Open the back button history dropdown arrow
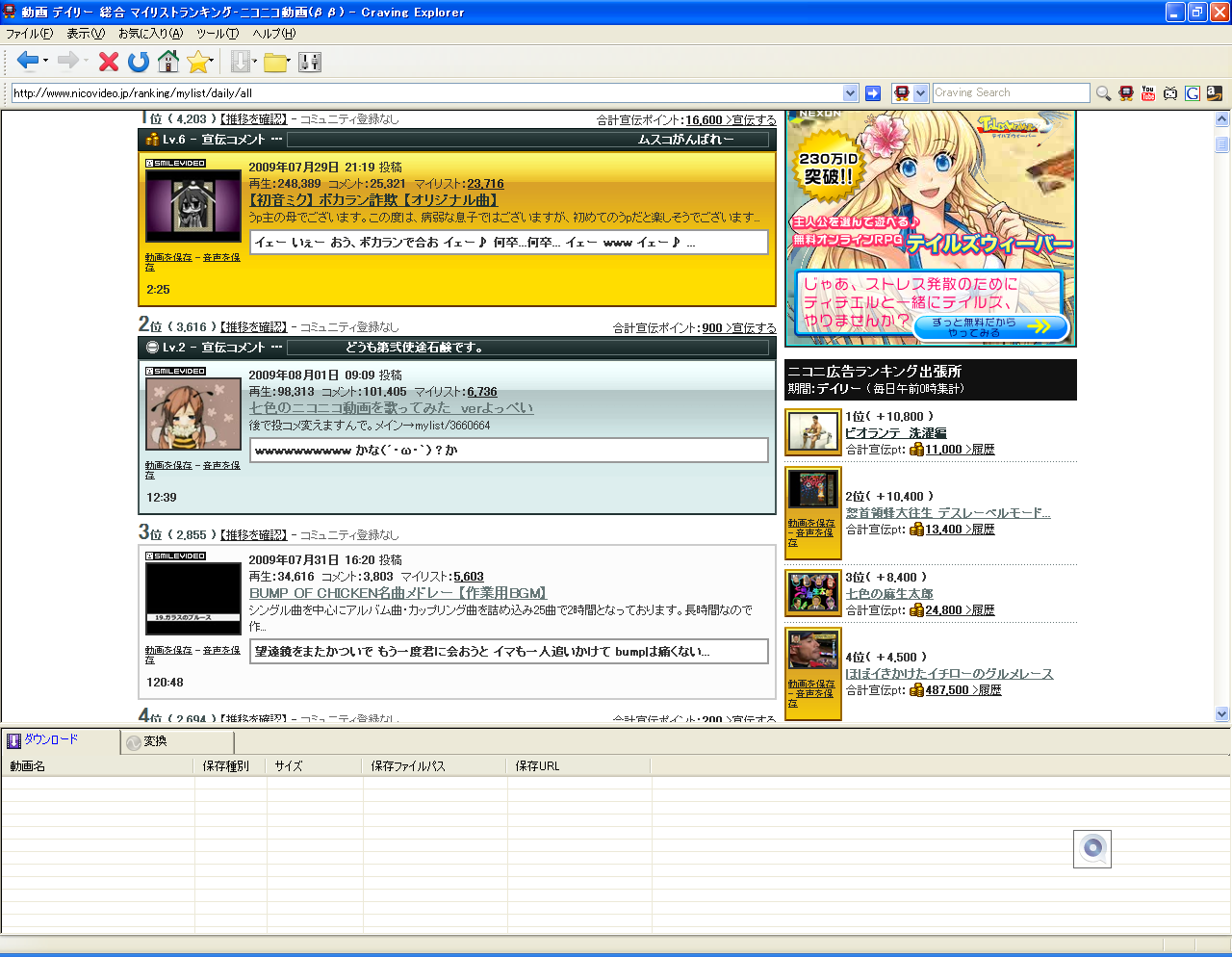This screenshot has width=1232, height=957. (x=45, y=62)
